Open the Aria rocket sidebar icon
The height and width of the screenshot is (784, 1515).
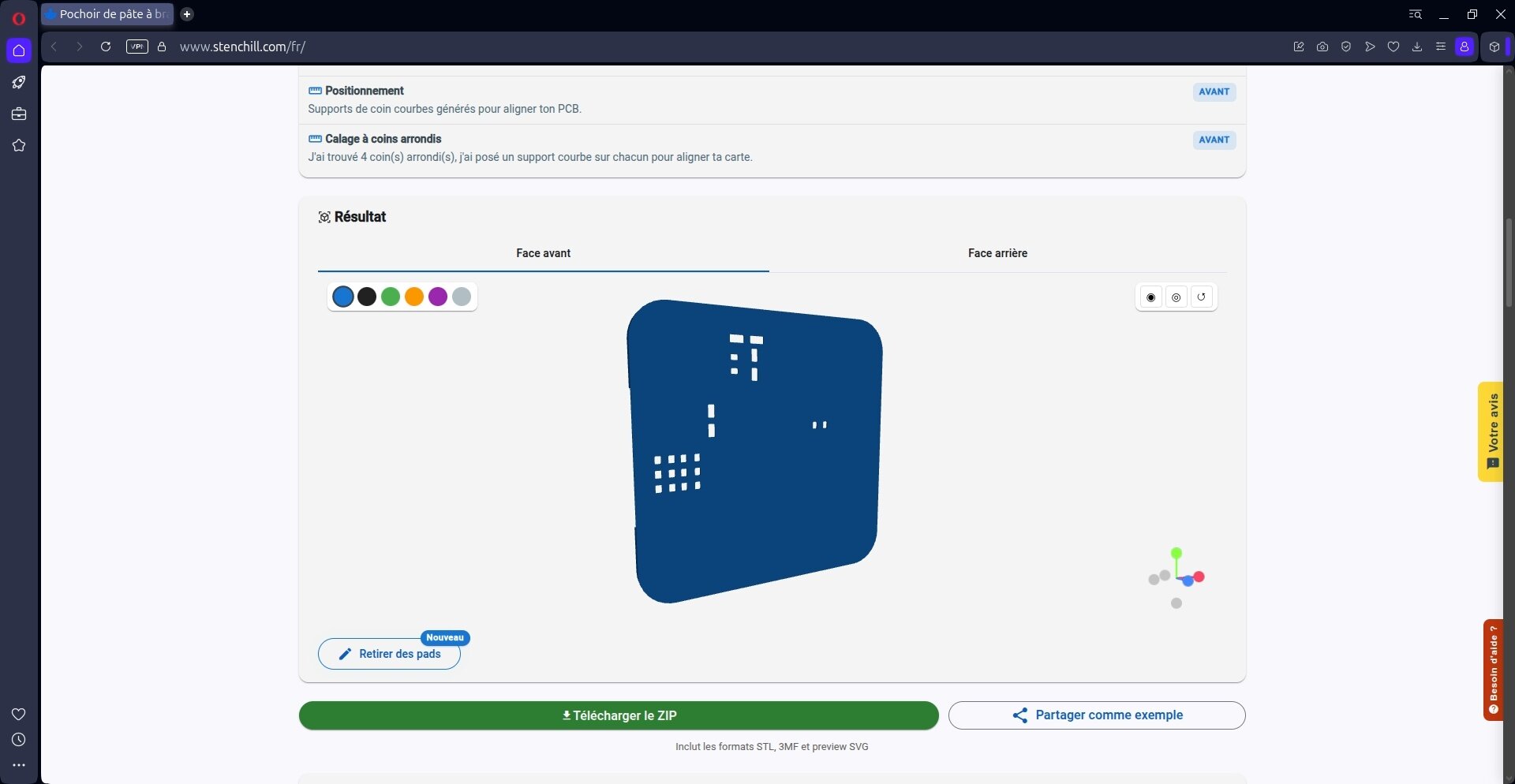coord(19,83)
